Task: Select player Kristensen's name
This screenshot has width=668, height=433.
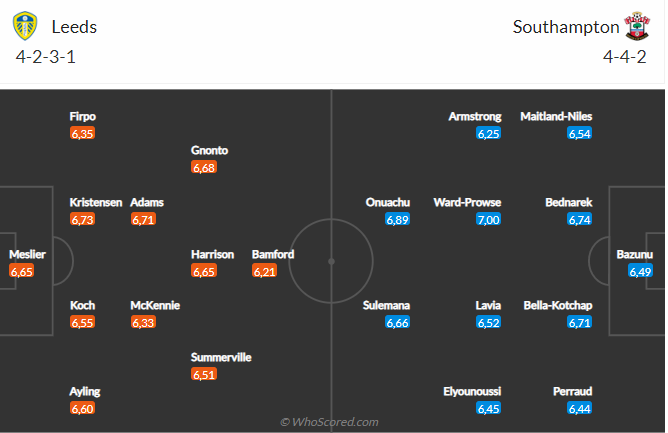Action: (96, 202)
